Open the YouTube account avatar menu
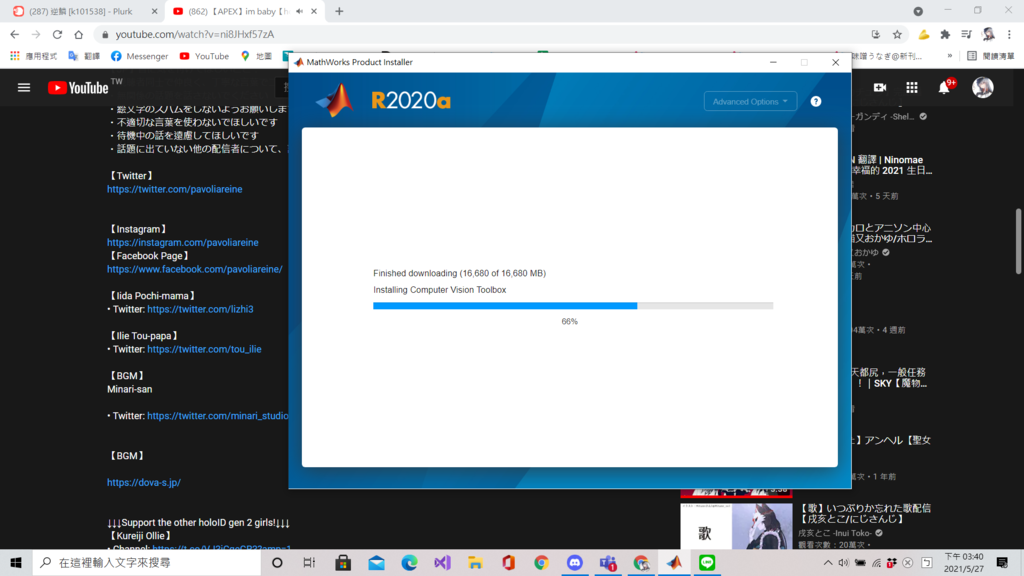 pos(982,88)
